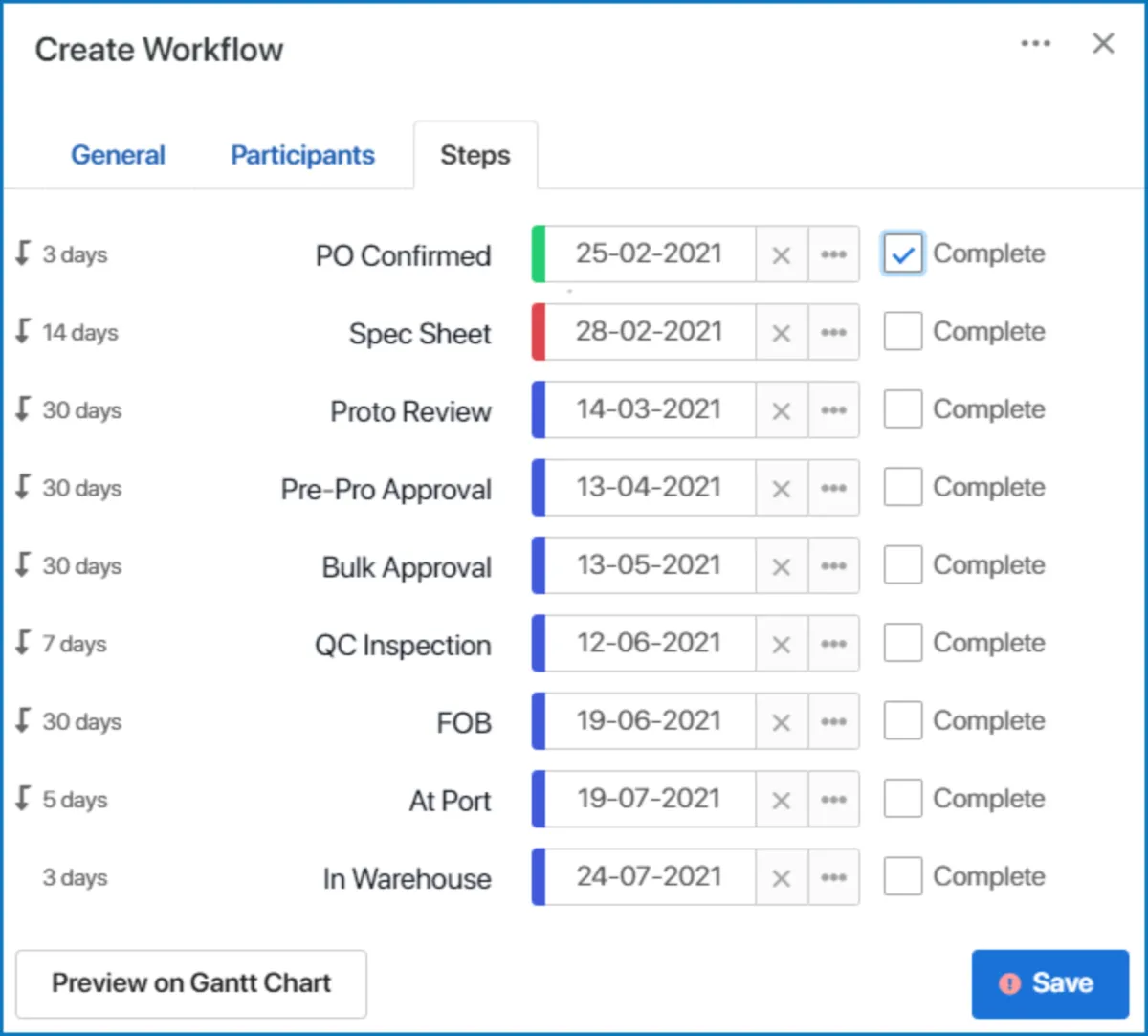Screen dimensions: 1148x1036
Task: Clear the FOB date field
Action: coord(782,721)
